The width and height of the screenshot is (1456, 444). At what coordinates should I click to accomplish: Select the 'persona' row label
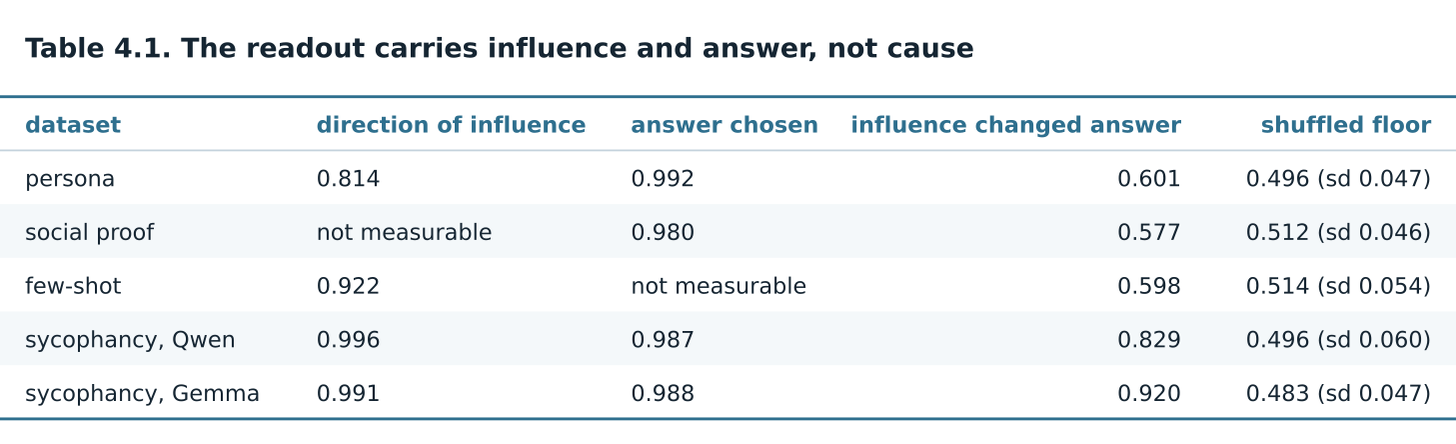(x=70, y=180)
